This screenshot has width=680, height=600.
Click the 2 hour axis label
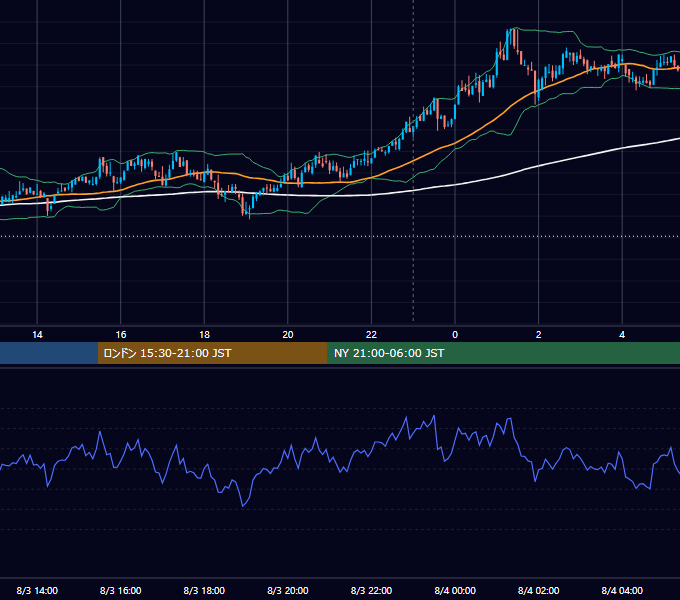point(538,335)
